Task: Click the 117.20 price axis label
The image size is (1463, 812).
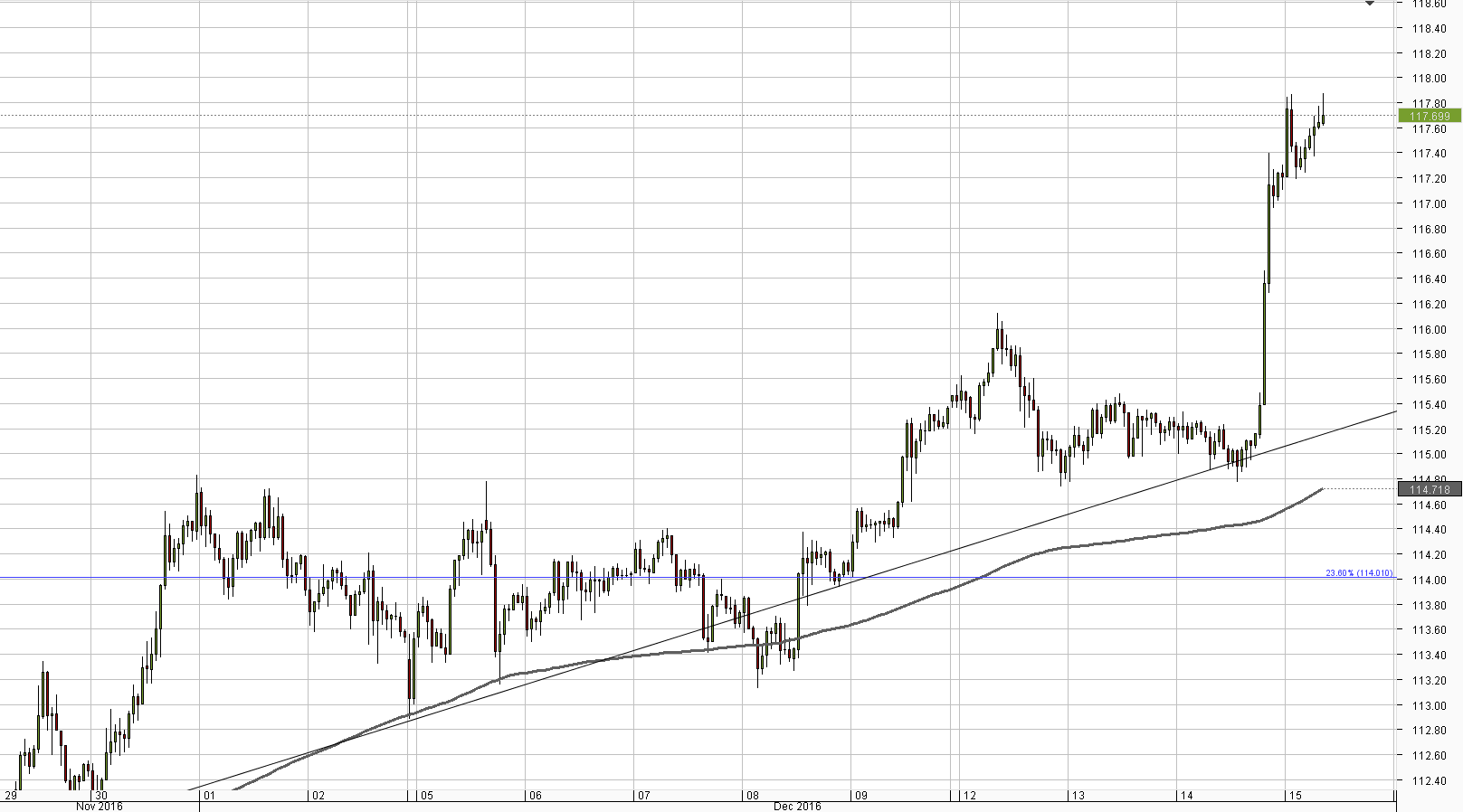Action: [x=1429, y=179]
